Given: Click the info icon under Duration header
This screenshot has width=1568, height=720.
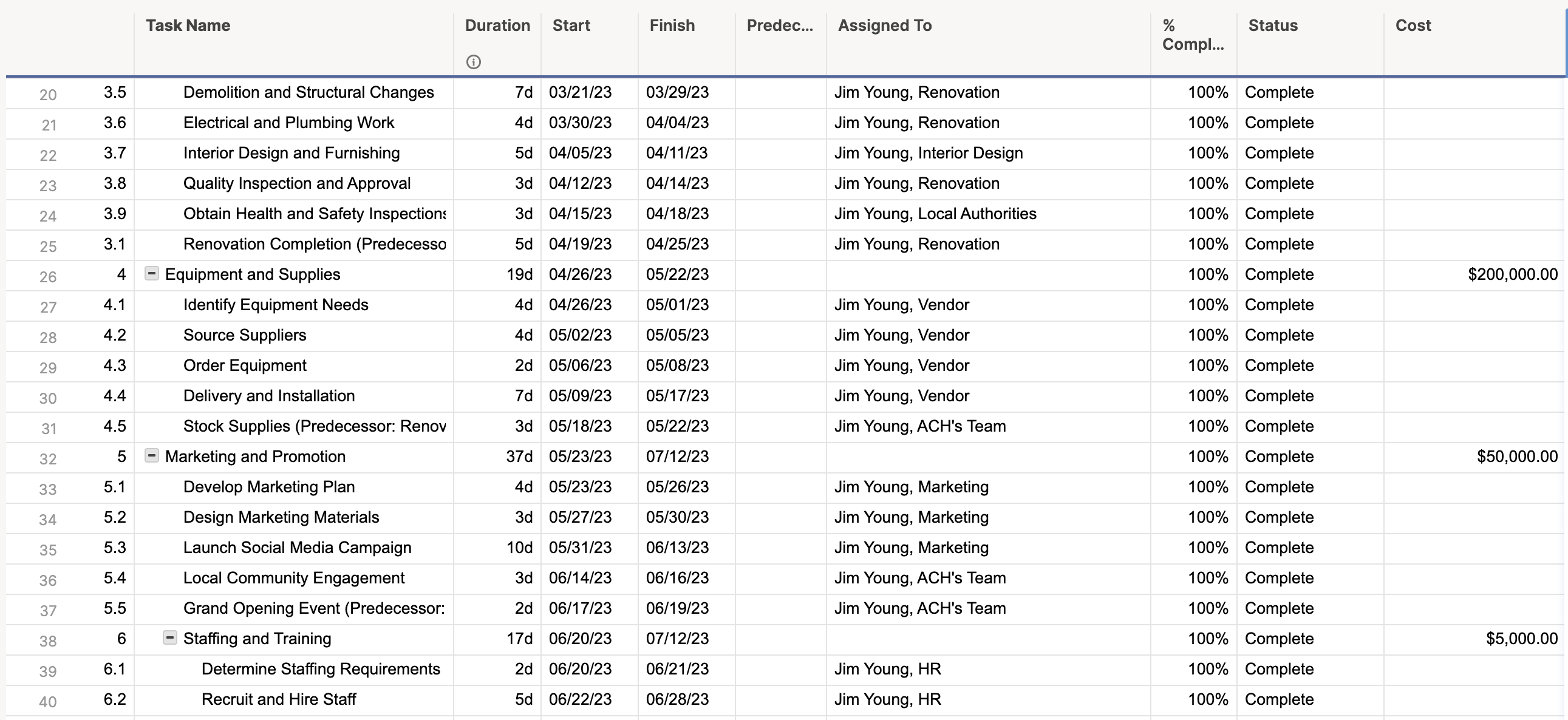Looking at the screenshot, I should click(x=474, y=62).
